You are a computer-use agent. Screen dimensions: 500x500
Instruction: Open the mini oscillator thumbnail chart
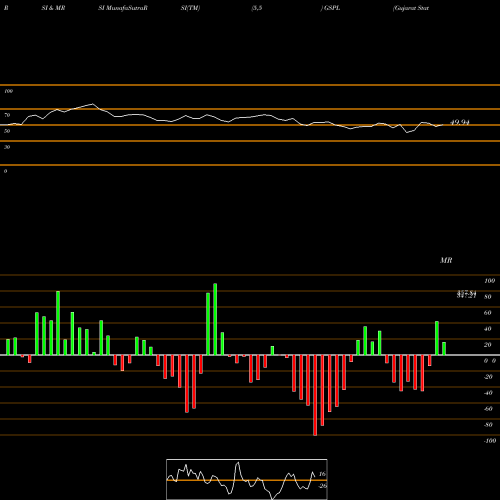(x=247, y=479)
